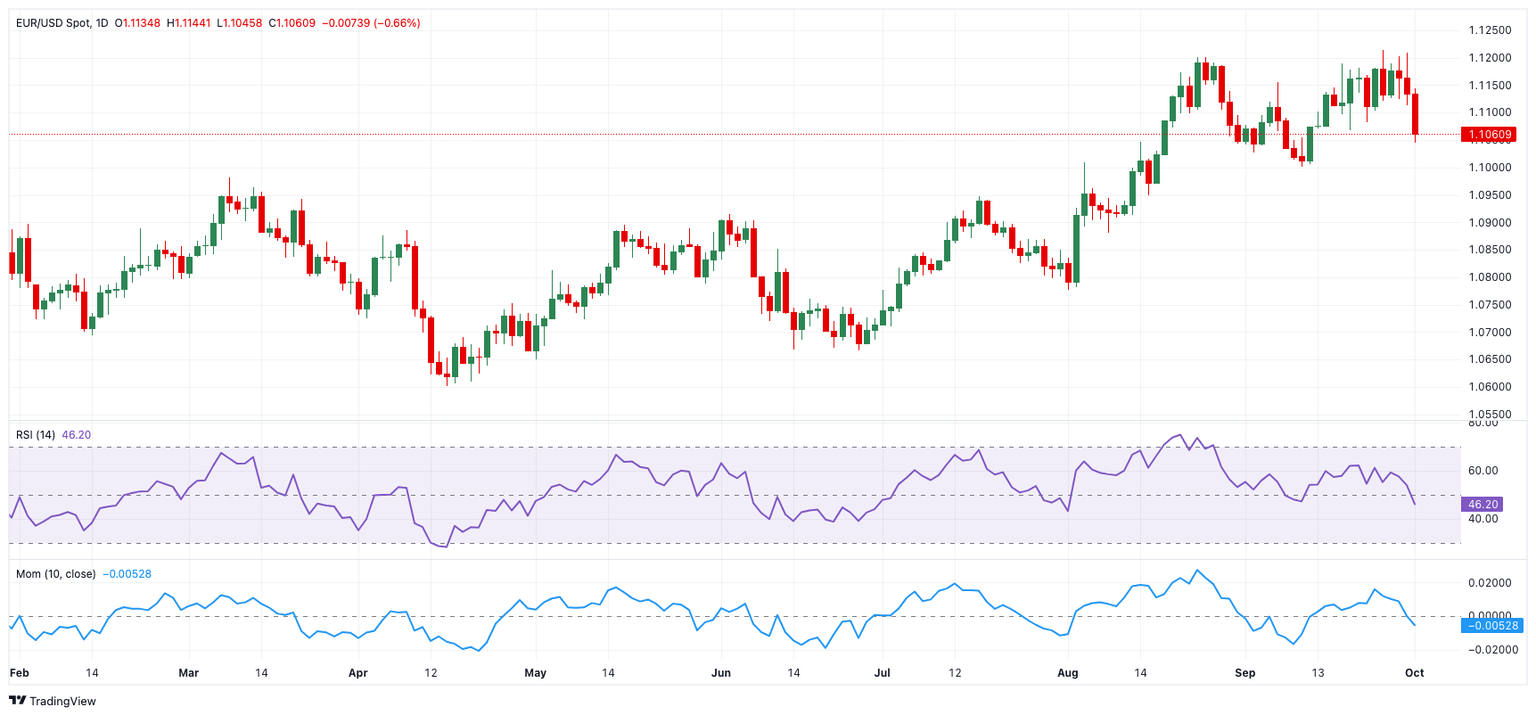Click the 1.09000 price axis label

[x=1488, y=222]
